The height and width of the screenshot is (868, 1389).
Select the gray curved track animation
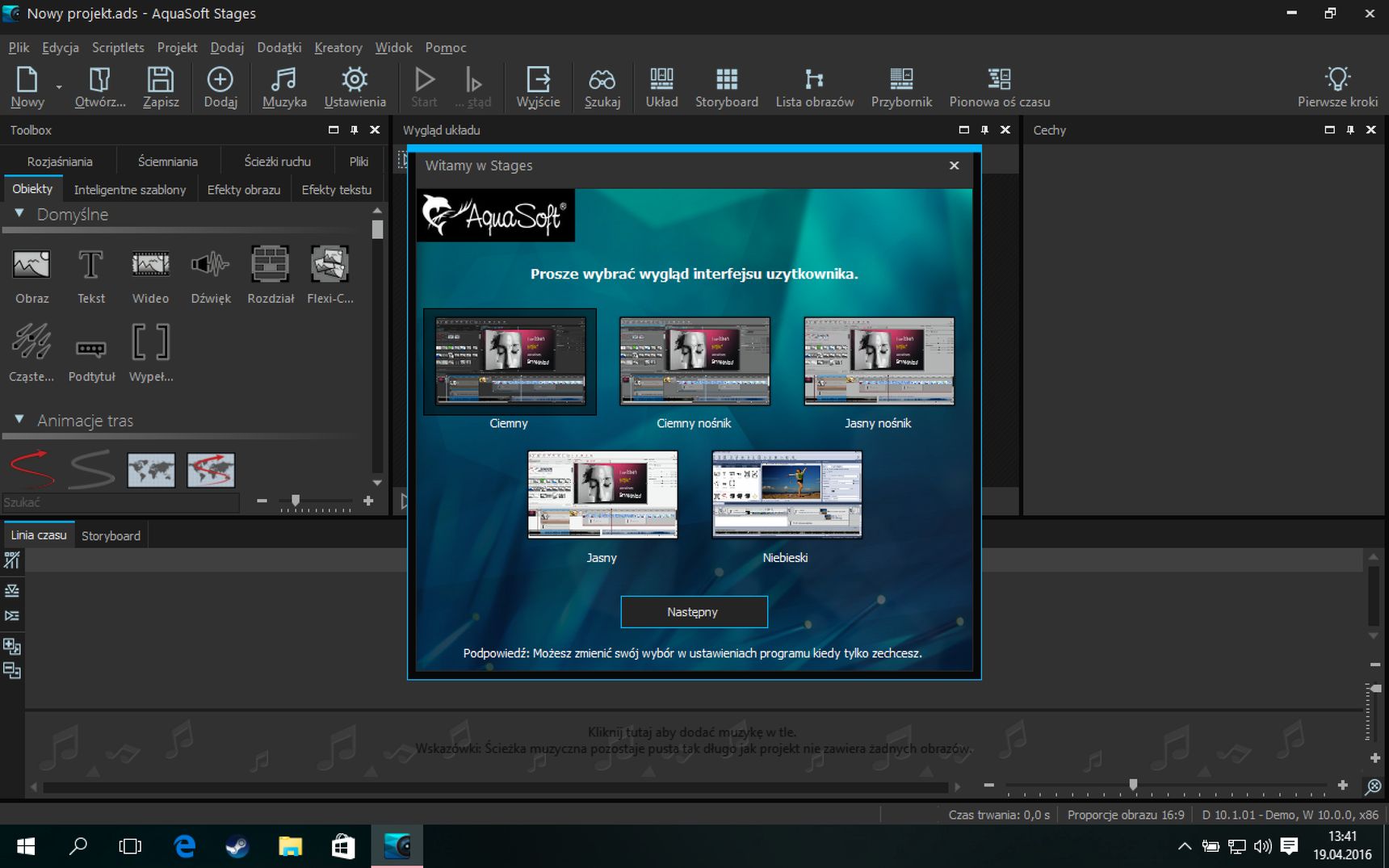point(91,469)
